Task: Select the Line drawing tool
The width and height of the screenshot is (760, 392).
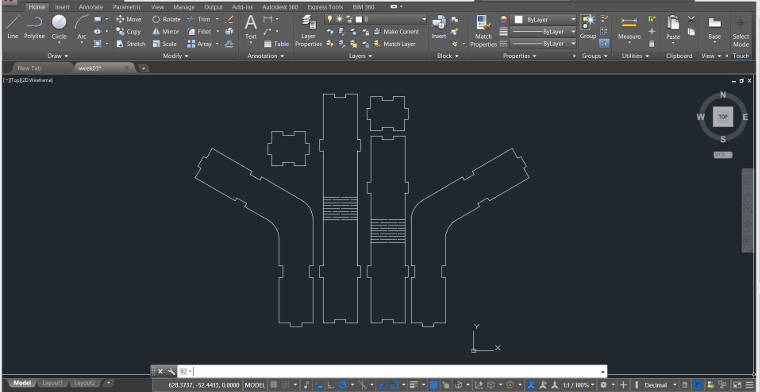Action: 13,27
